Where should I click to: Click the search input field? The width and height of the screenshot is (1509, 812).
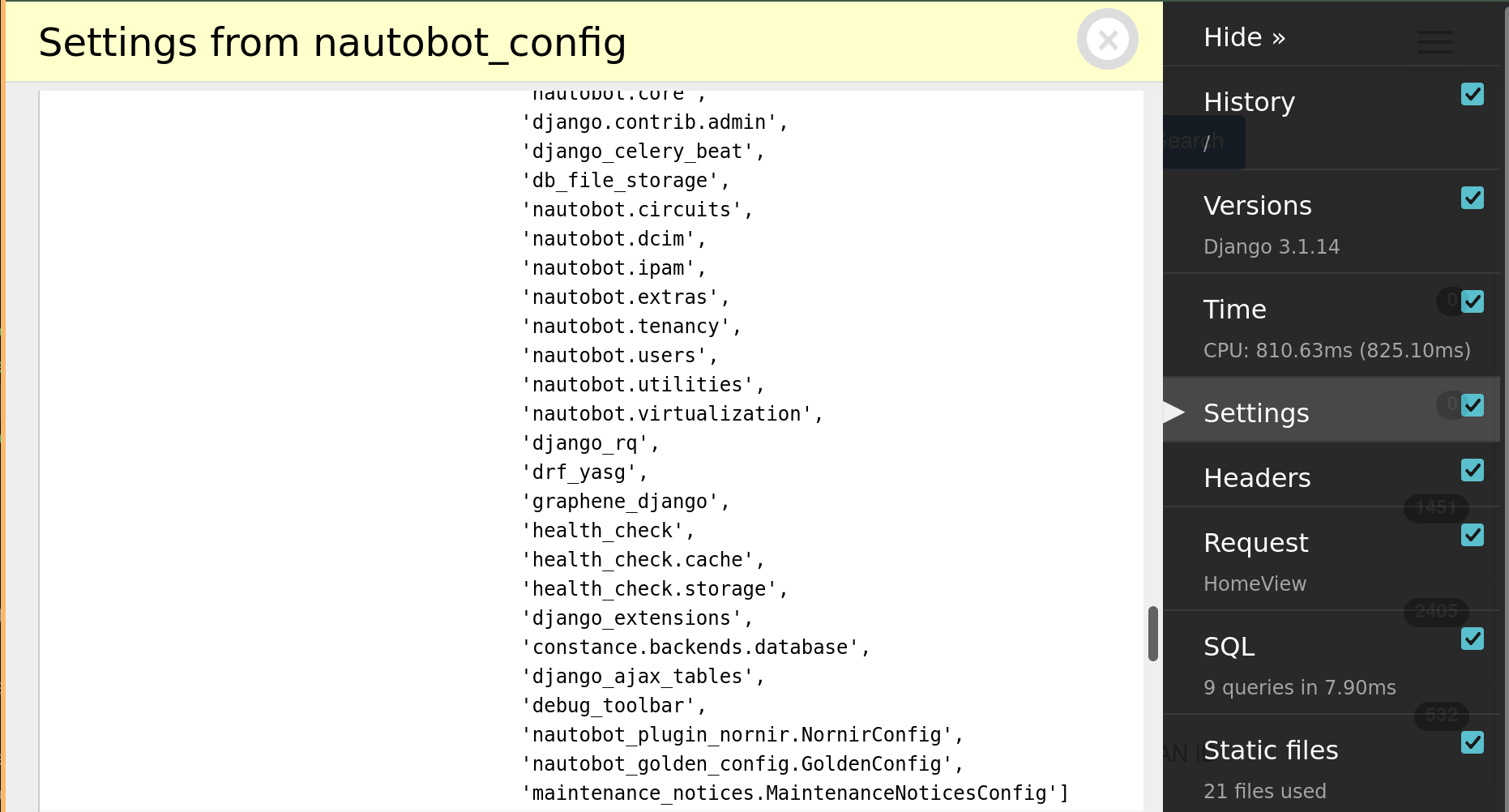pos(1199,141)
